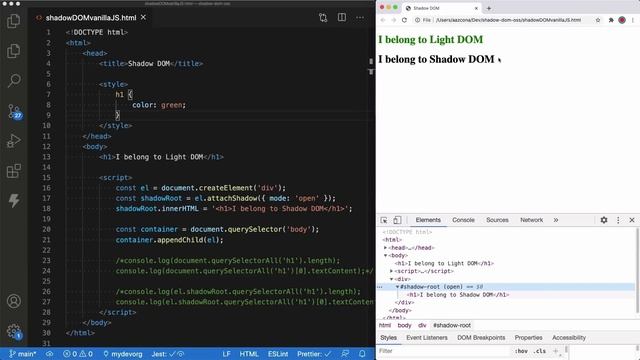Change the HTML language mode
This screenshot has height=360, width=640.
pyautogui.click(x=249, y=354)
